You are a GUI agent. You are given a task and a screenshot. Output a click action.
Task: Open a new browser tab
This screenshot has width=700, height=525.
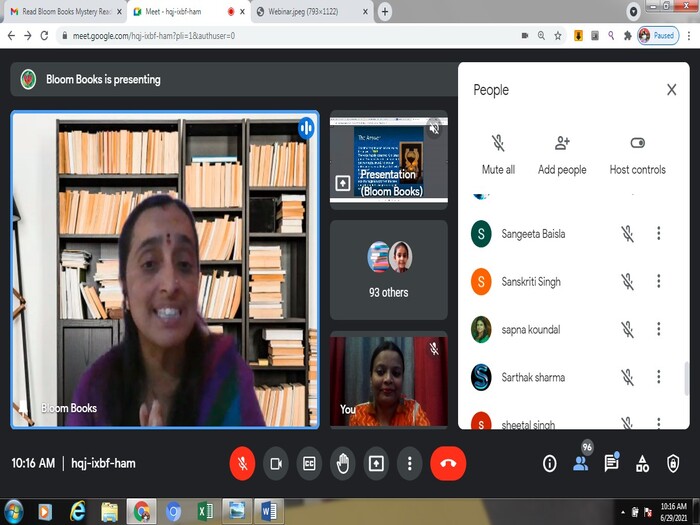click(385, 12)
